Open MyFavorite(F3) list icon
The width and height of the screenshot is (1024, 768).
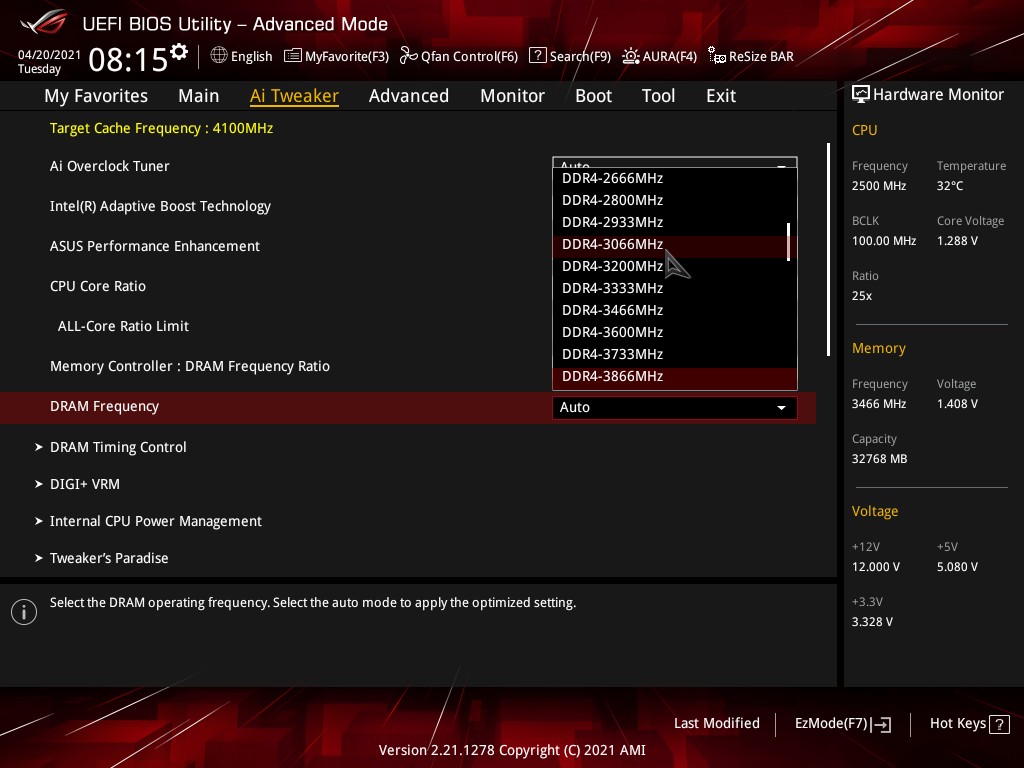tap(293, 56)
